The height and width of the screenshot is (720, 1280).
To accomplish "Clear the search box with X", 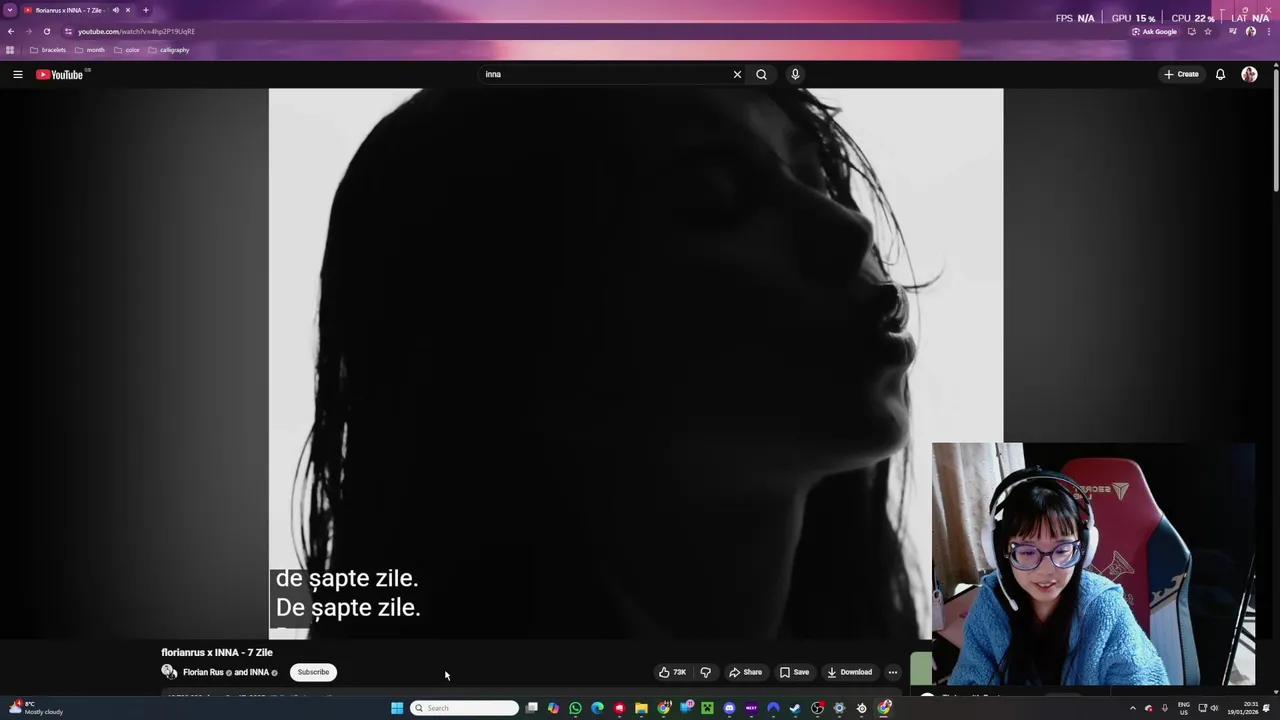I will (737, 74).
